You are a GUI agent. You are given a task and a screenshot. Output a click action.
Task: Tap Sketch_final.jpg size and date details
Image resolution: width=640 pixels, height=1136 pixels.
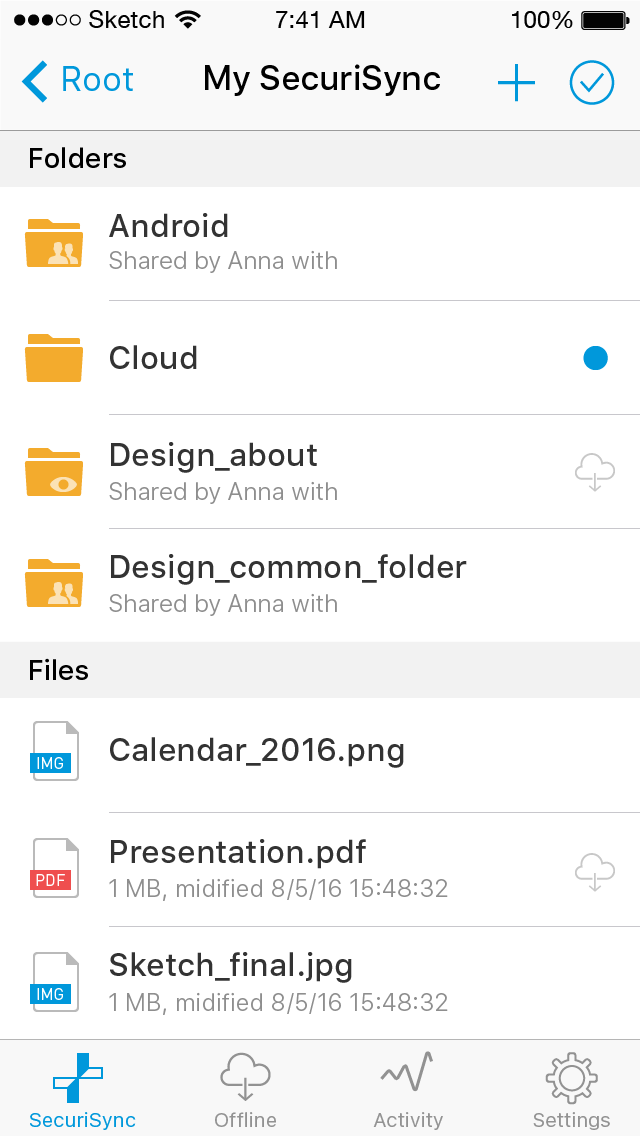(x=278, y=1003)
